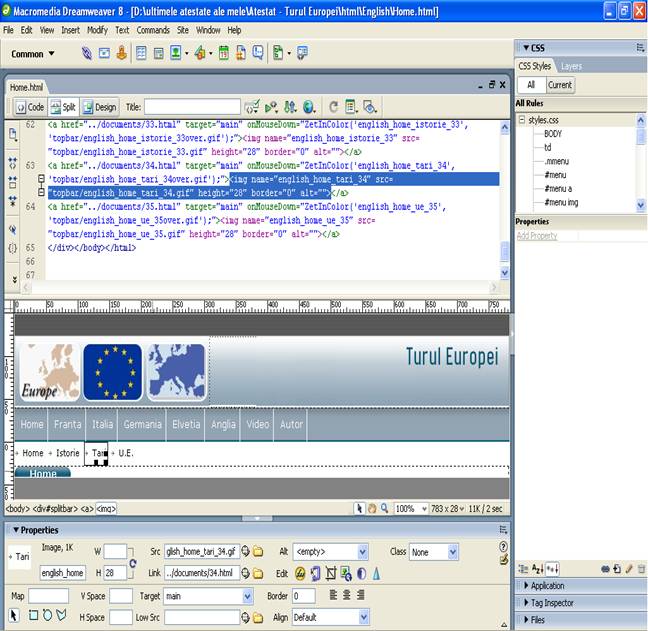The width and height of the screenshot is (648, 631).
Task: Select All mode in CSS Styles panel
Action: (531, 85)
